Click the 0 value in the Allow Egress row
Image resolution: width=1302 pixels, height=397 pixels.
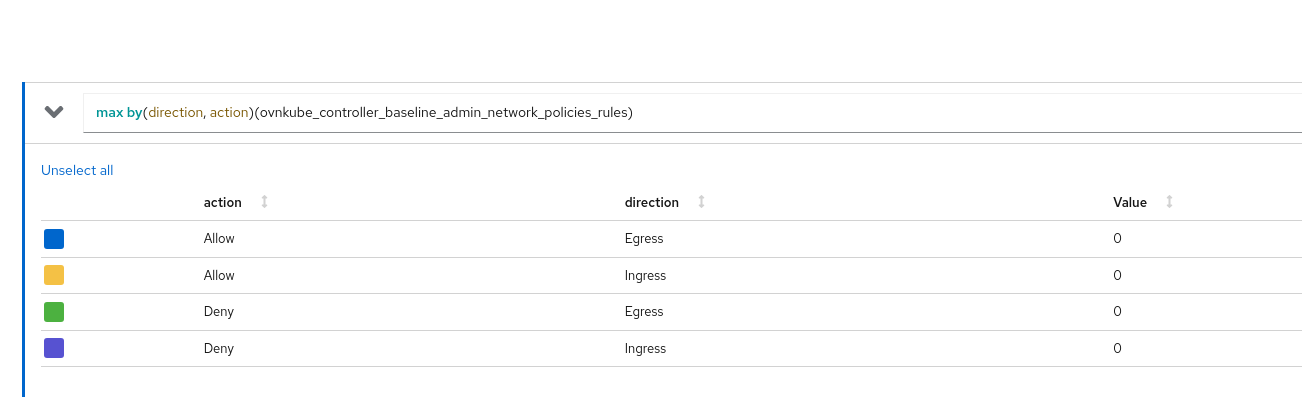[1117, 239]
